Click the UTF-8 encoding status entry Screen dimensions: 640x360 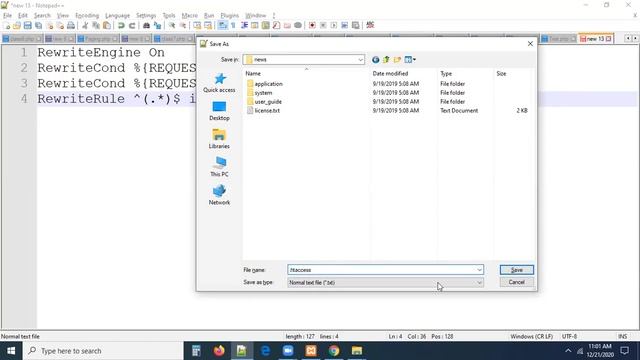[x=569, y=336]
